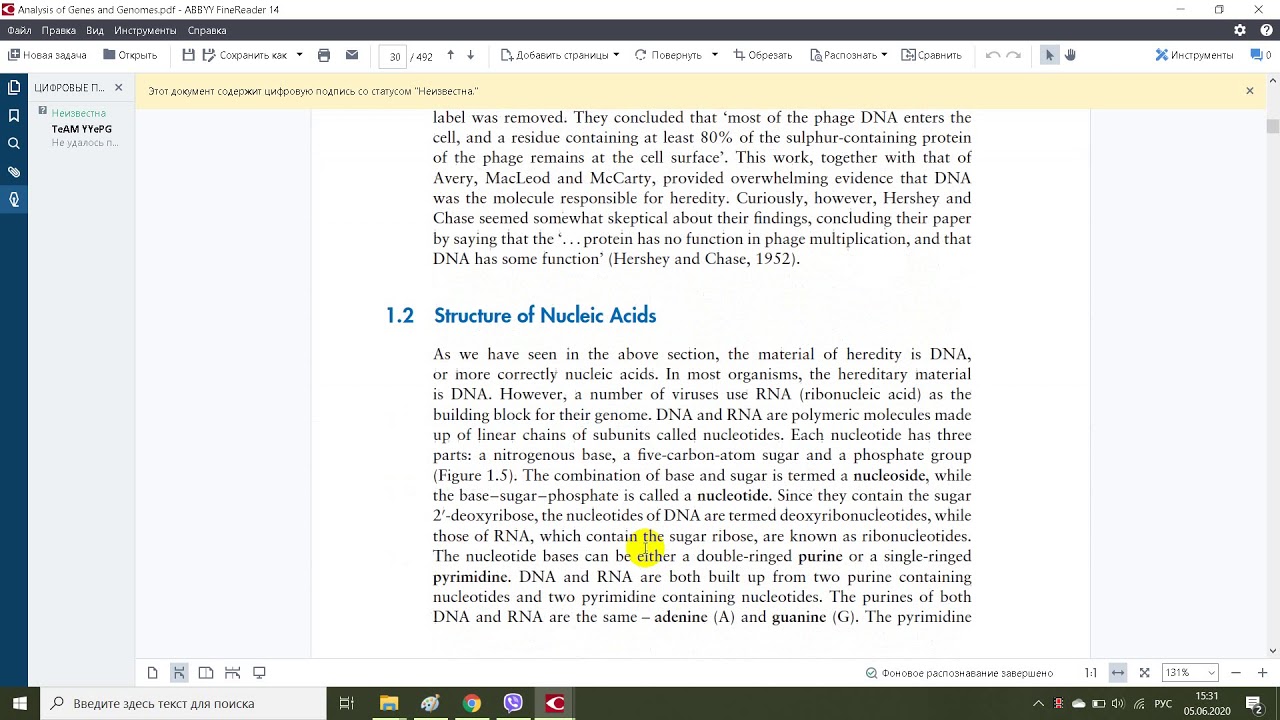Open the Bookmarks panel in the sidebar
1280x720 pixels.
[14, 116]
